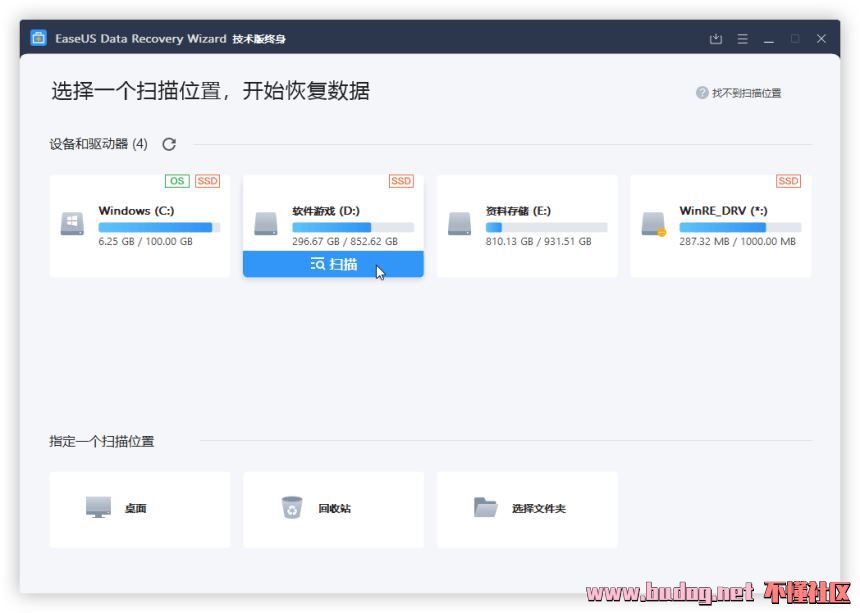Click the recycle bin icon
The image size is (860, 613).
(x=291, y=508)
